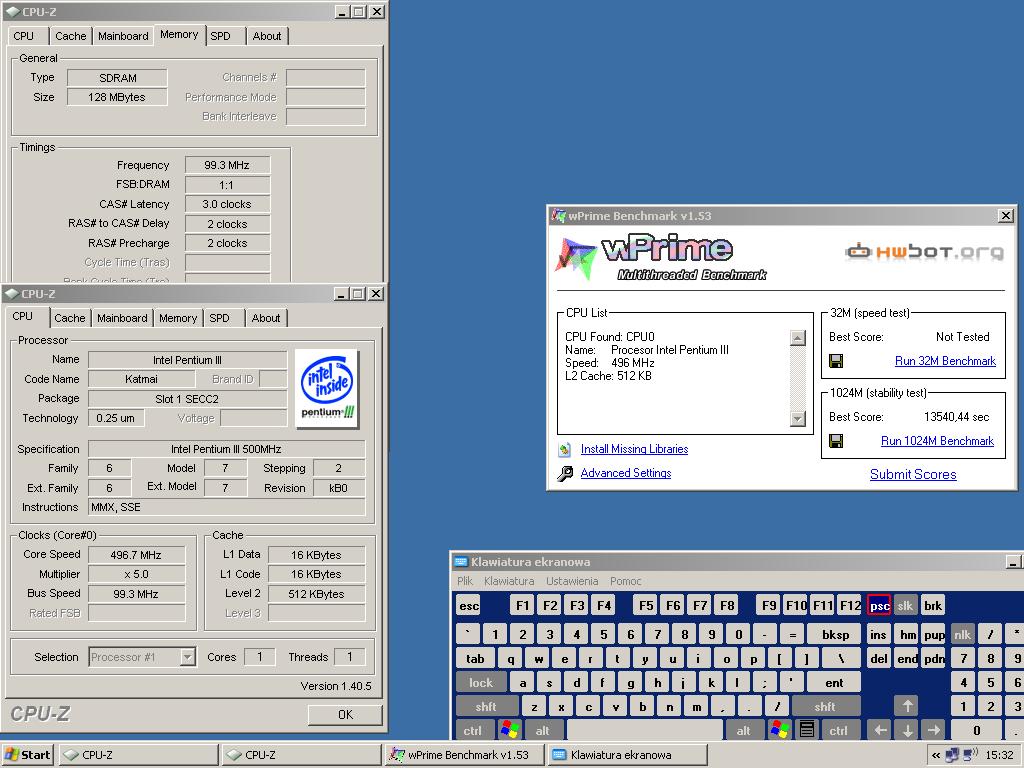Click the save icon under 32M speed test
The height and width of the screenshot is (768, 1024).
click(x=836, y=360)
